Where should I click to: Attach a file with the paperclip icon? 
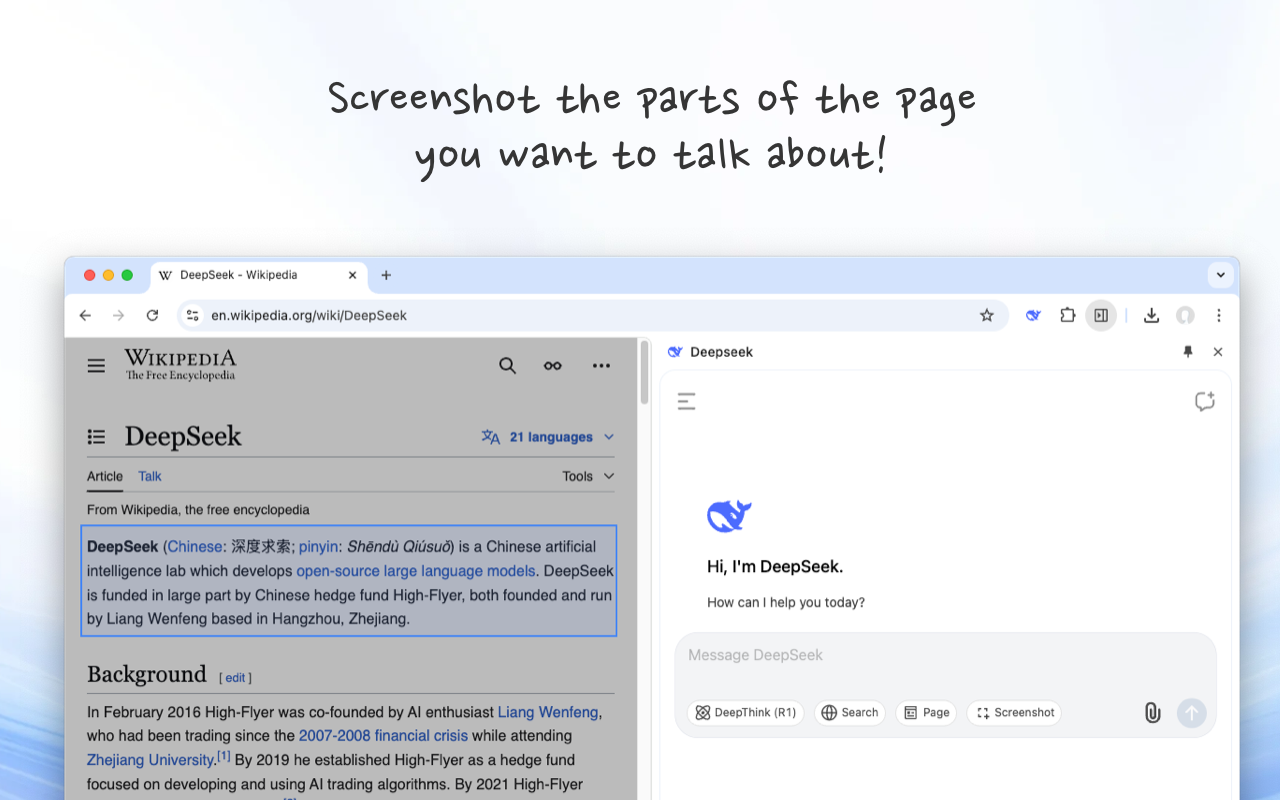tap(1152, 713)
